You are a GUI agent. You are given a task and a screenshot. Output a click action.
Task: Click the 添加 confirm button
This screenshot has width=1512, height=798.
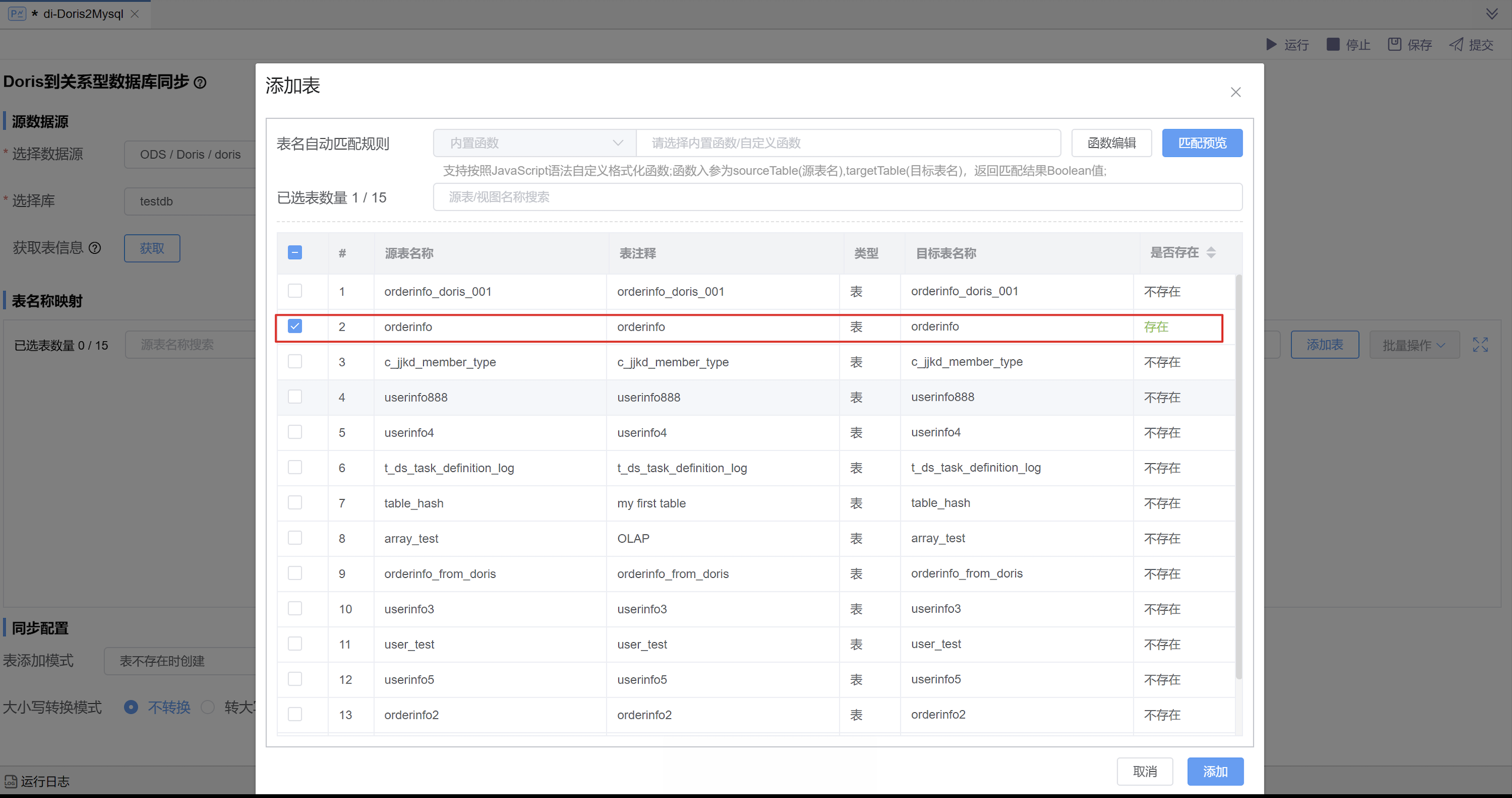[x=1215, y=772]
